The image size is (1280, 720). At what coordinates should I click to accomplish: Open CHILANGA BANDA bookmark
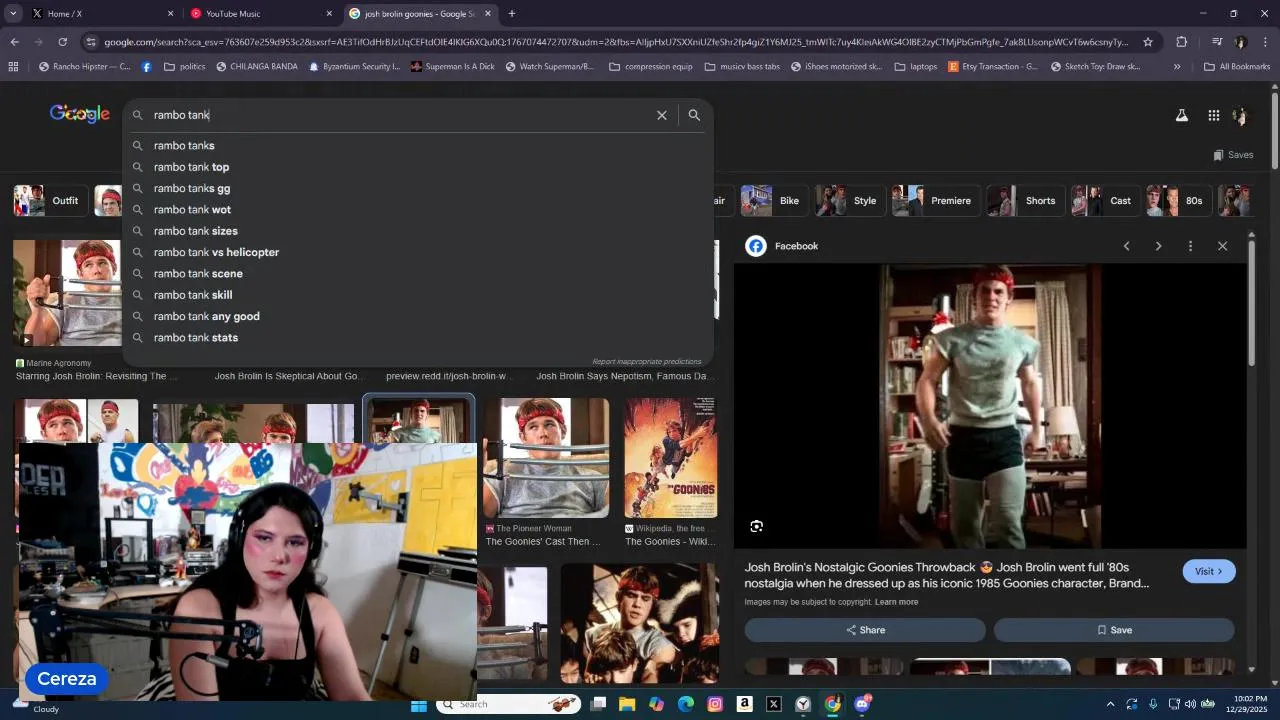pyautogui.click(x=256, y=67)
